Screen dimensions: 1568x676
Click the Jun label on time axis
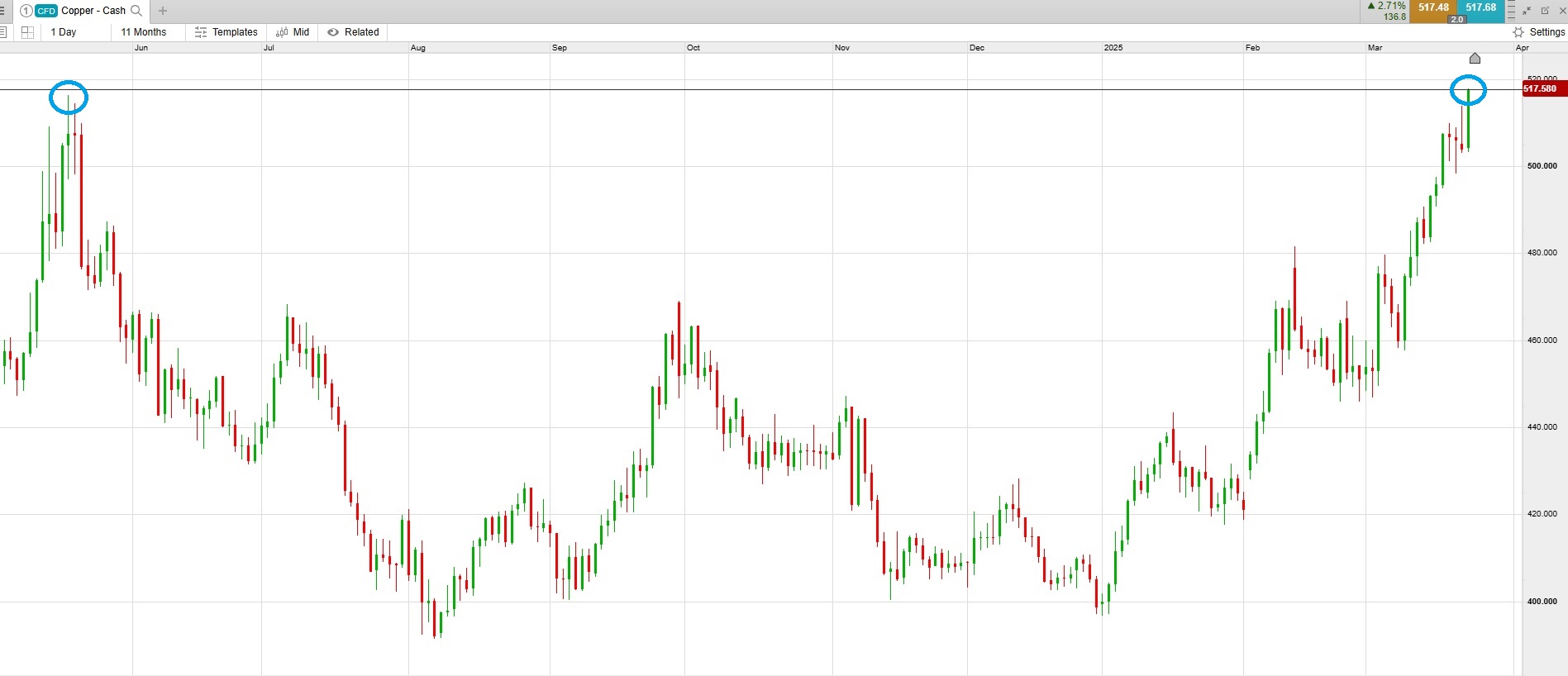pos(141,48)
